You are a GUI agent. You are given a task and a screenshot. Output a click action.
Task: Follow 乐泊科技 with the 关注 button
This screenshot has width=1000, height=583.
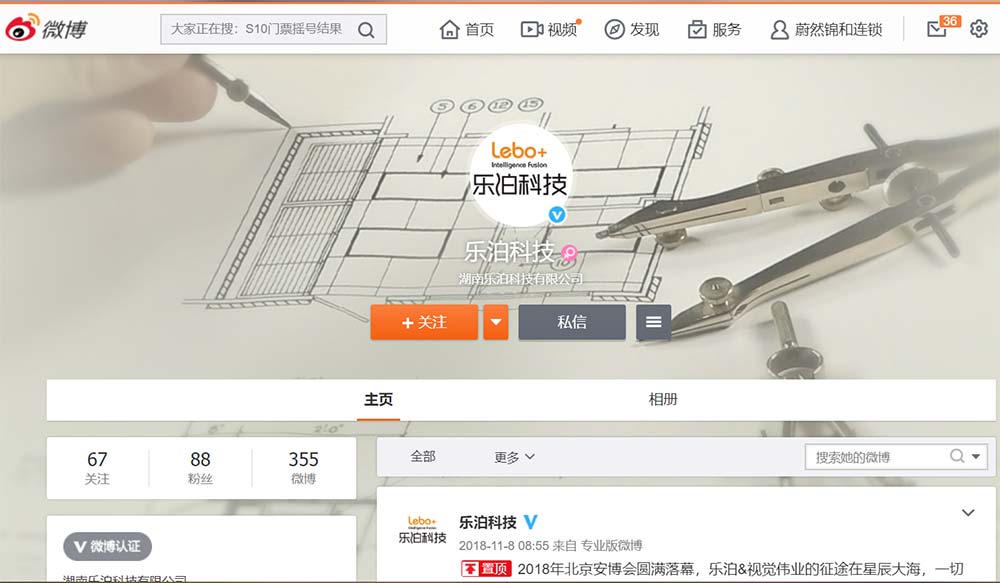click(424, 322)
